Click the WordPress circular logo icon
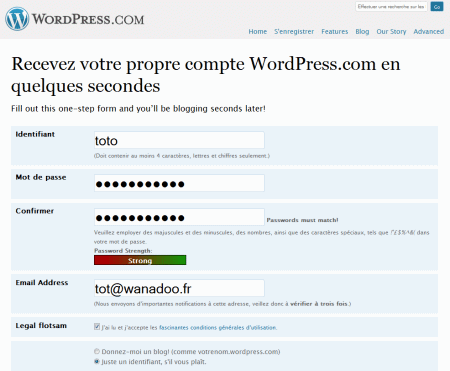 click(17, 19)
